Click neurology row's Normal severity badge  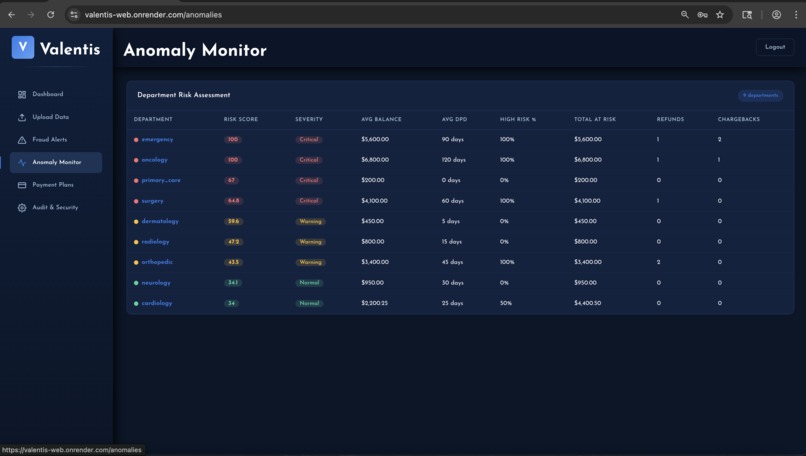pyautogui.click(x=309, y=283)
